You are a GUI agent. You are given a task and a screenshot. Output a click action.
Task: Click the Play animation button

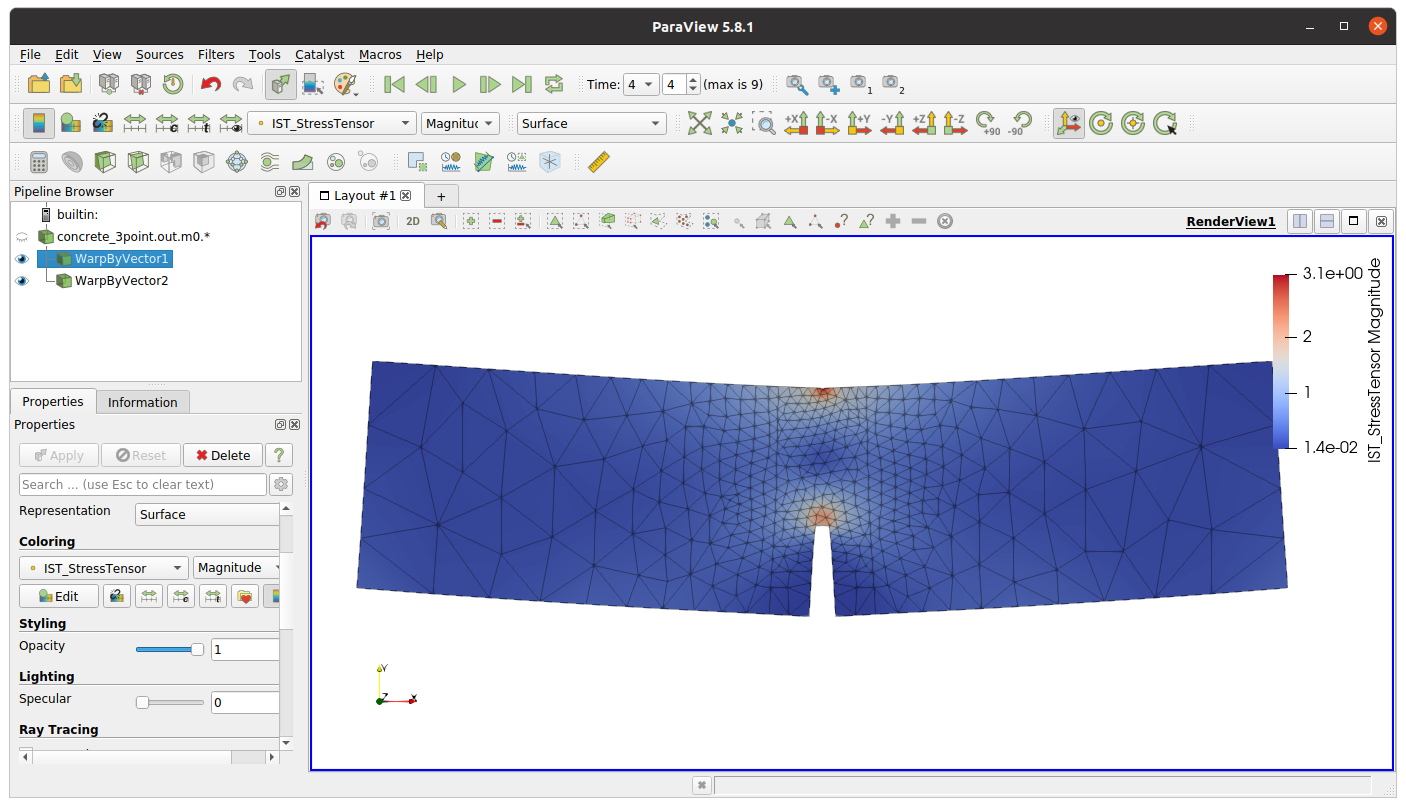click(x=459, y=85)
